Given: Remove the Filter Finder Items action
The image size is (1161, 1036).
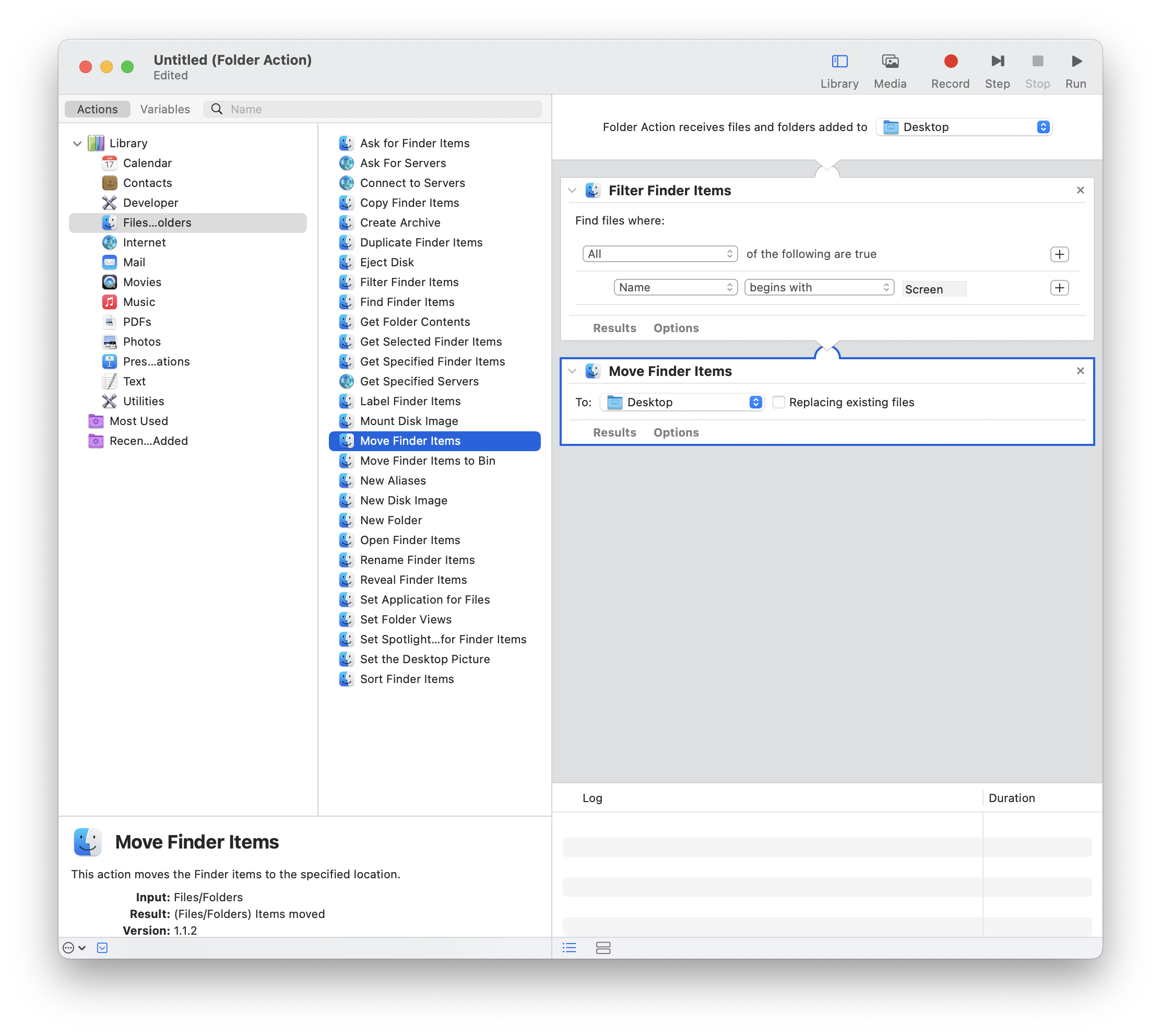Looking at the screenshot, I should coord(1080,190).
